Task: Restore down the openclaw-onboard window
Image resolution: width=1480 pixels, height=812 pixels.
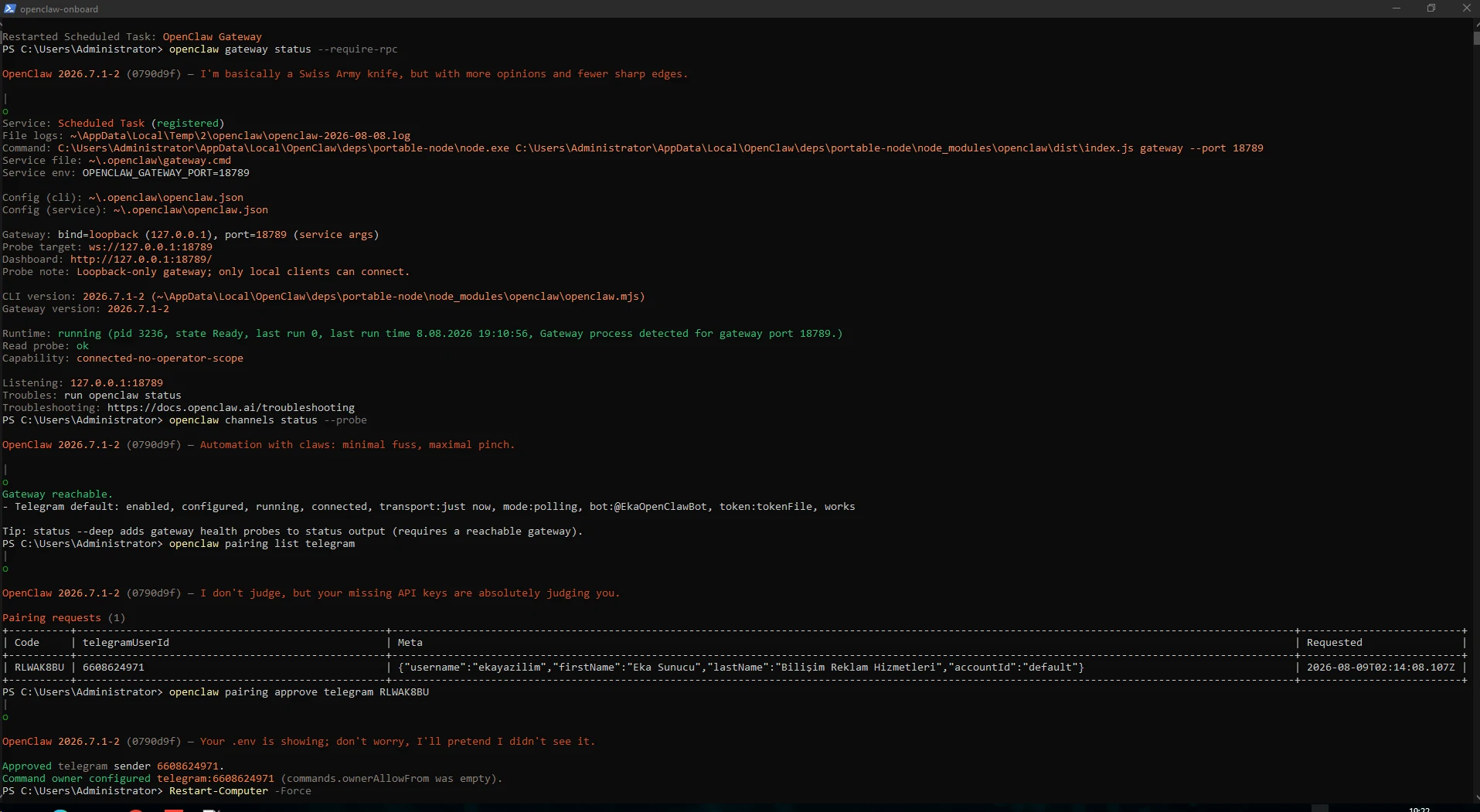Action: pyautogui.click(x=1431, y=8)
